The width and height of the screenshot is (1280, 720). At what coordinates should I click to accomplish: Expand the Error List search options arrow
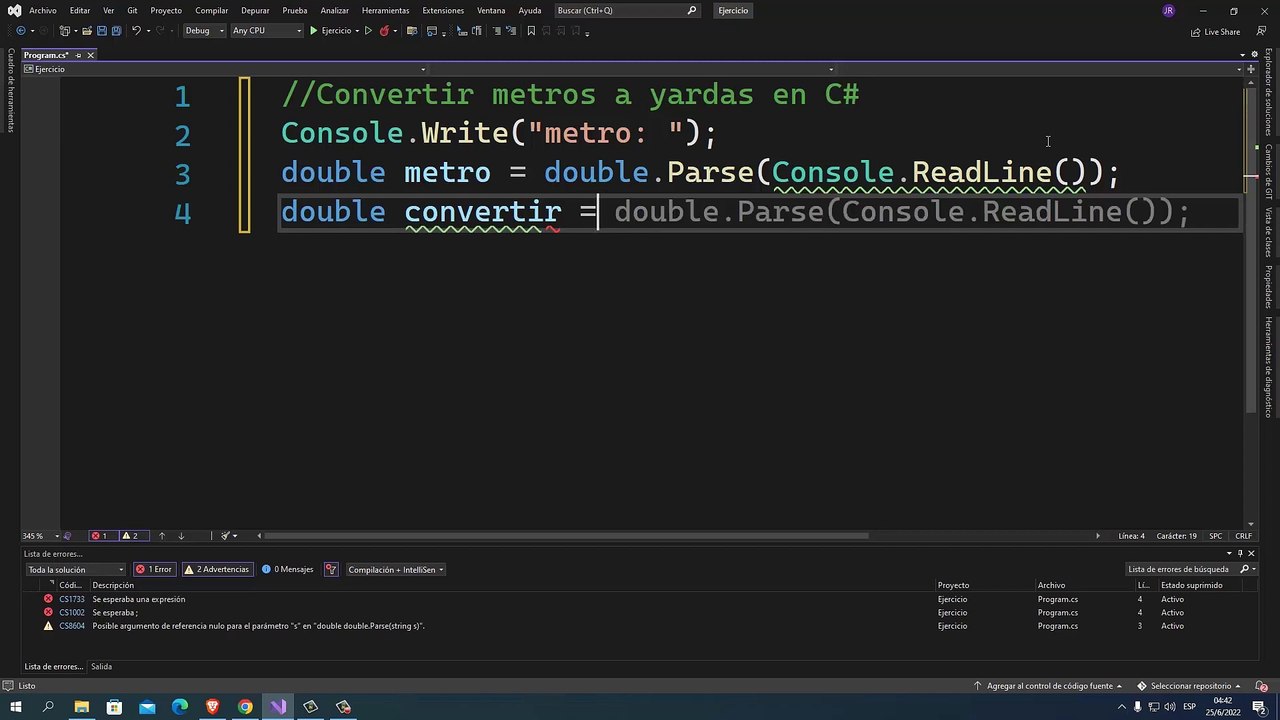(x=1254, y=569)
